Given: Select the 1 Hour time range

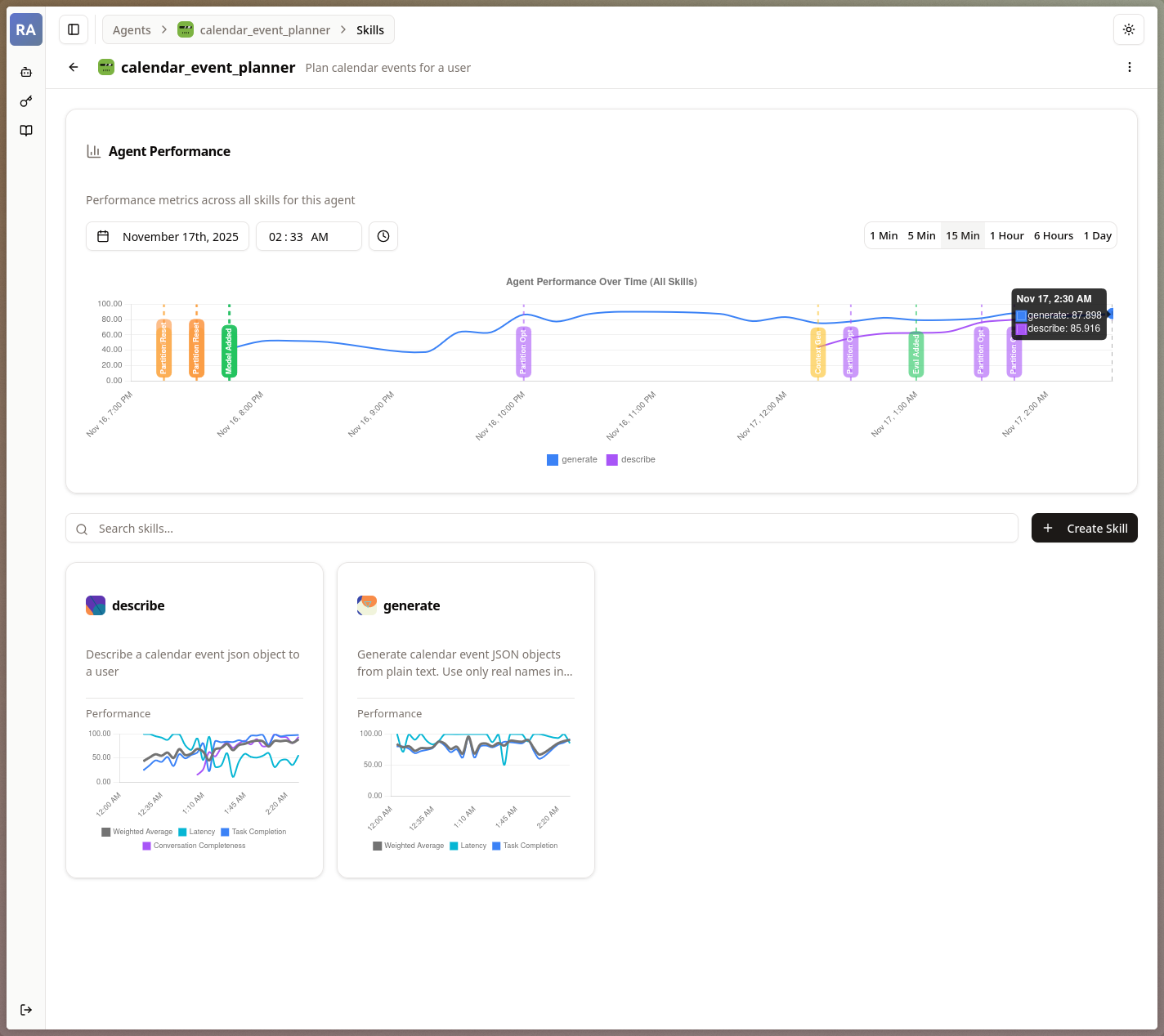Looking at the screenshot, I should [1006, 235].
